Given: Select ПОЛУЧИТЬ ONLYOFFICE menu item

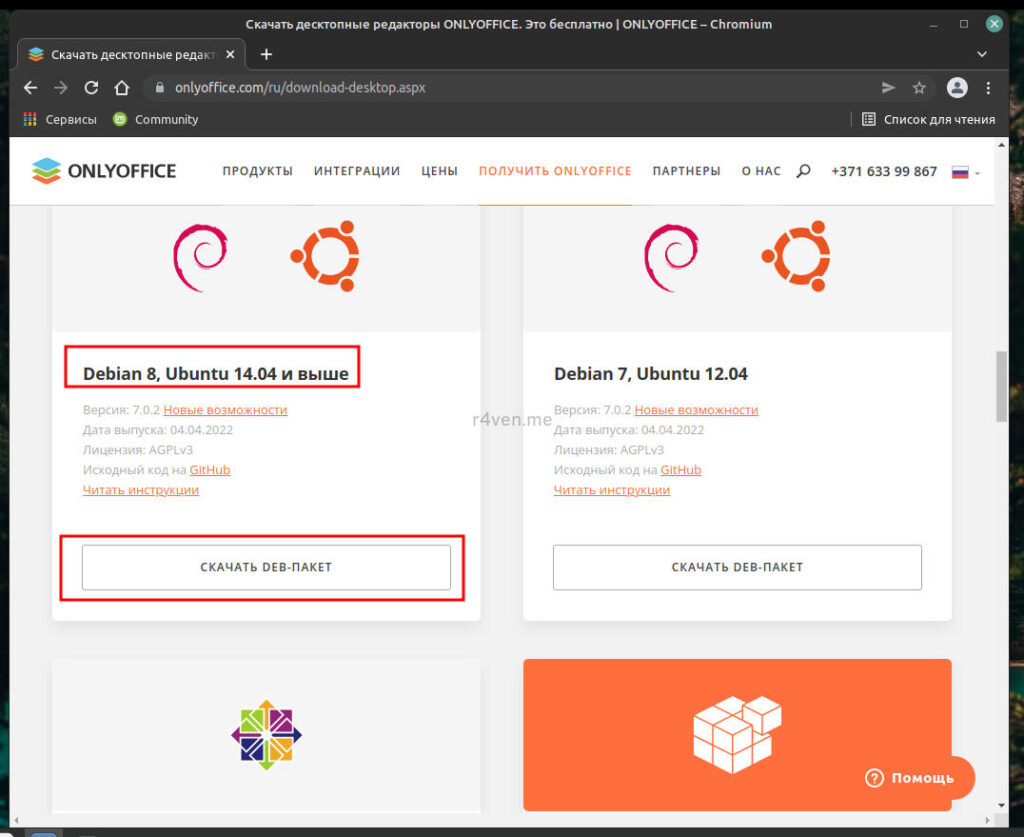Looking at the screenshot, I should (x=555, y=171).
